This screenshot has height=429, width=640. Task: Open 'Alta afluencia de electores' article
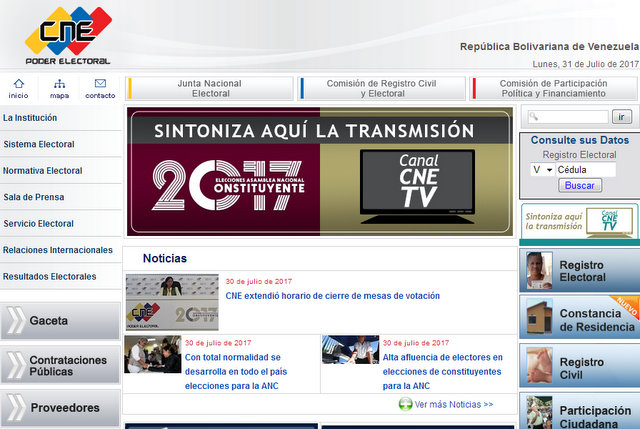coord(442,371)
